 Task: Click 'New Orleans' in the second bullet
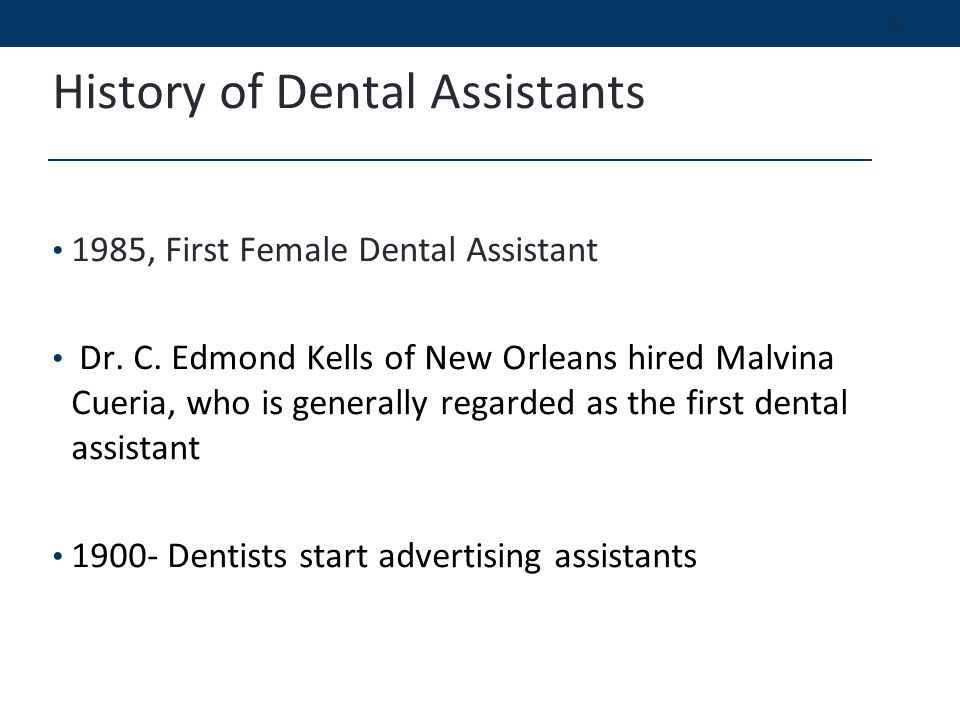[521, 358]
